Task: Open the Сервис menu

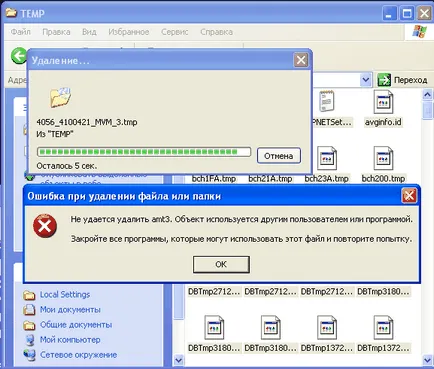Action: 175,32
